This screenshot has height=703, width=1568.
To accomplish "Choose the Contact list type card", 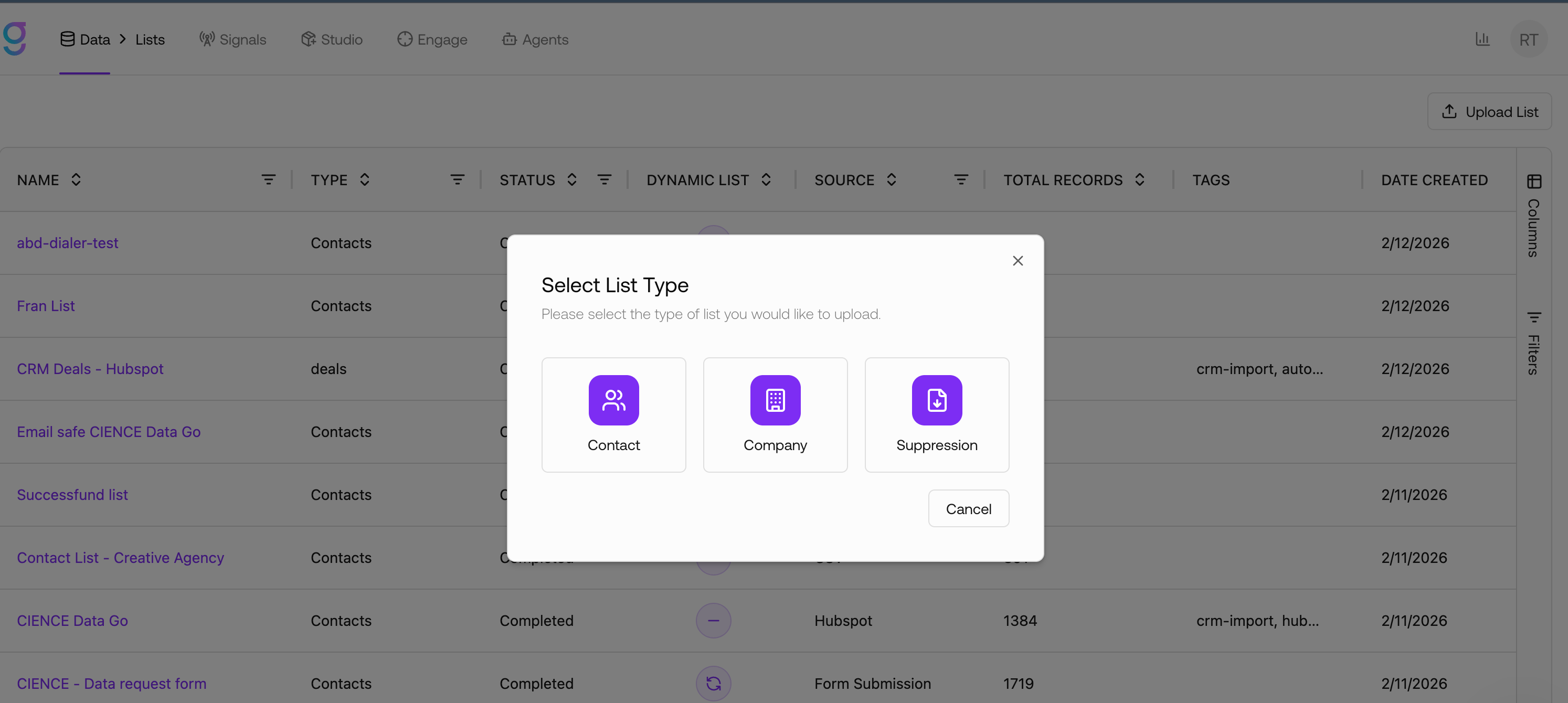I will click(613, 414).
